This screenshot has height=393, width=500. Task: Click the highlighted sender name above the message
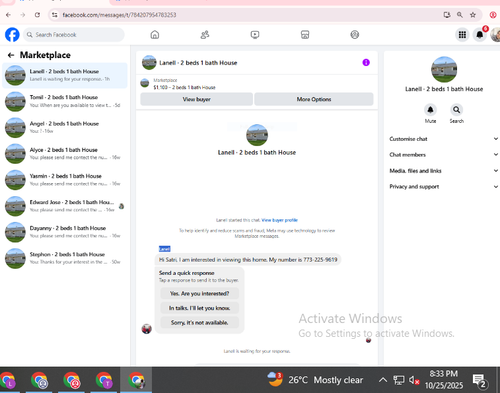tap(164, 249)
